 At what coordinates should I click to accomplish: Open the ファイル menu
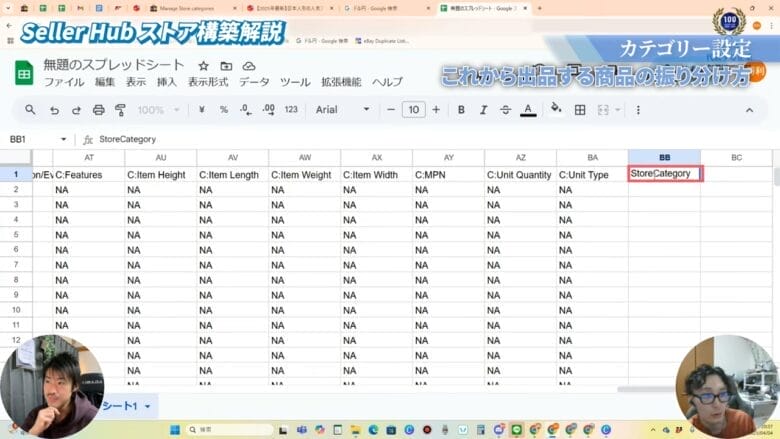tap(64, 82)
